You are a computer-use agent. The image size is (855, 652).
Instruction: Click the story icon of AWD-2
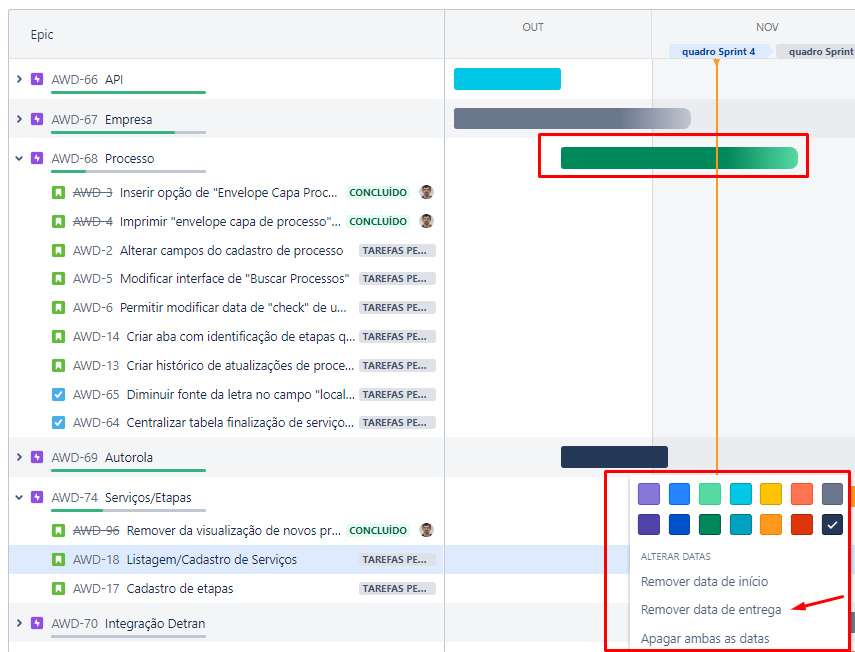[58, 250]
